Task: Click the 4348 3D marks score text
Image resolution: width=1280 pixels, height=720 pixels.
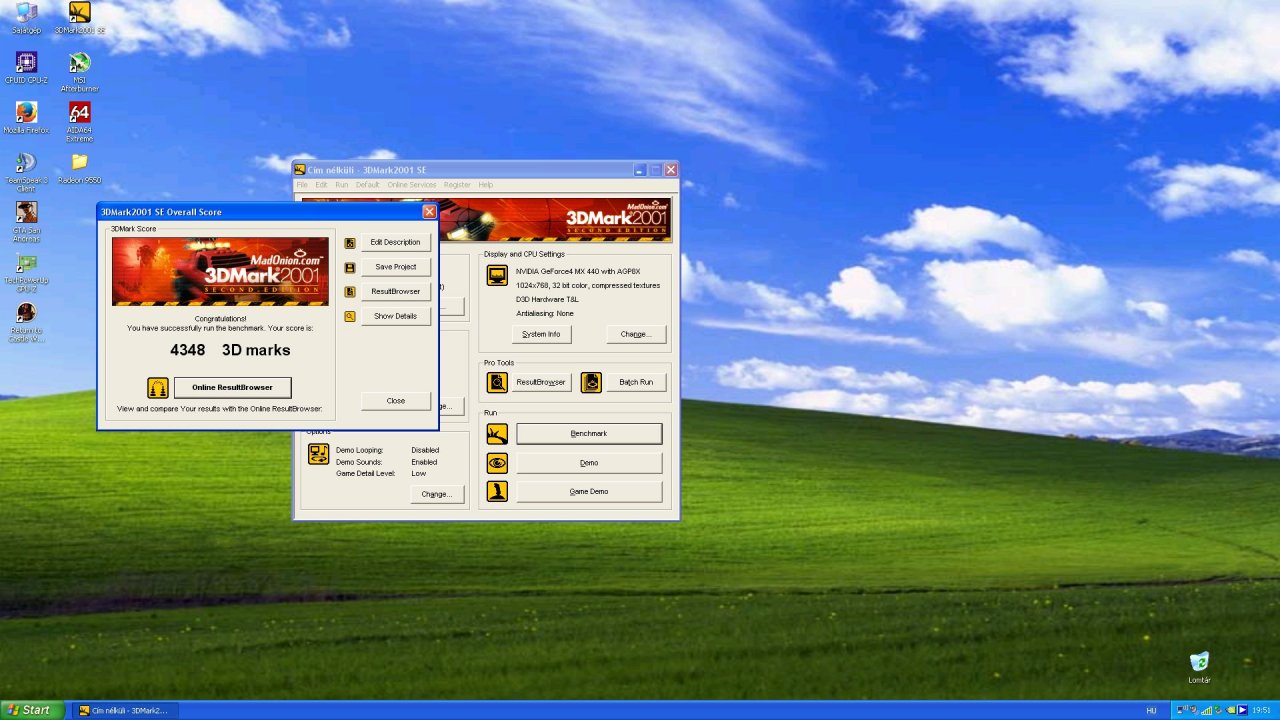Action: (x=230, y=350)
